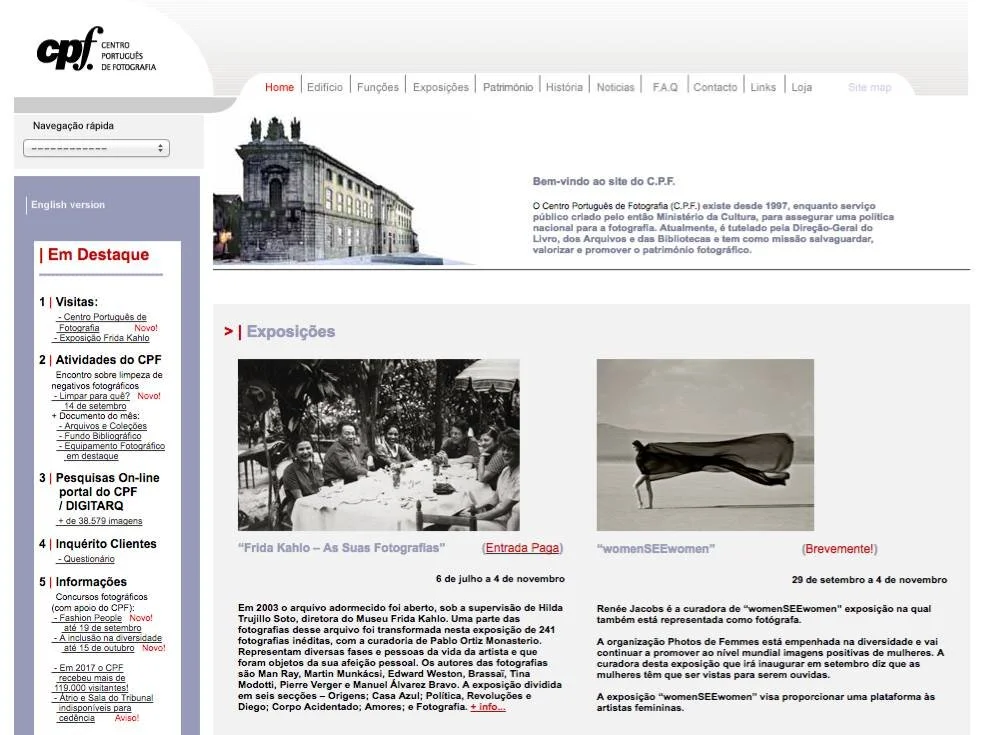Viewport: 1003px width, 735px height.
Task: Click the 'até 19 de setembro' link
Action: tap(102, 628)
